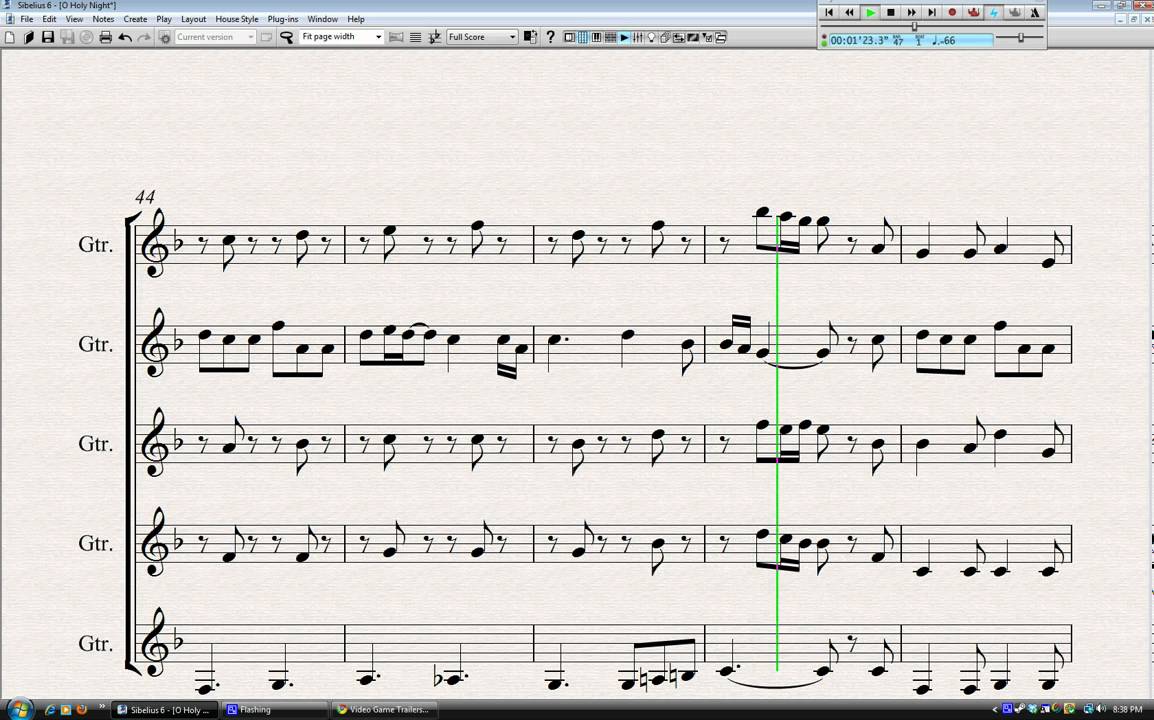Click the green playback line in the score
1154x720 pixels.
point(777,443)
